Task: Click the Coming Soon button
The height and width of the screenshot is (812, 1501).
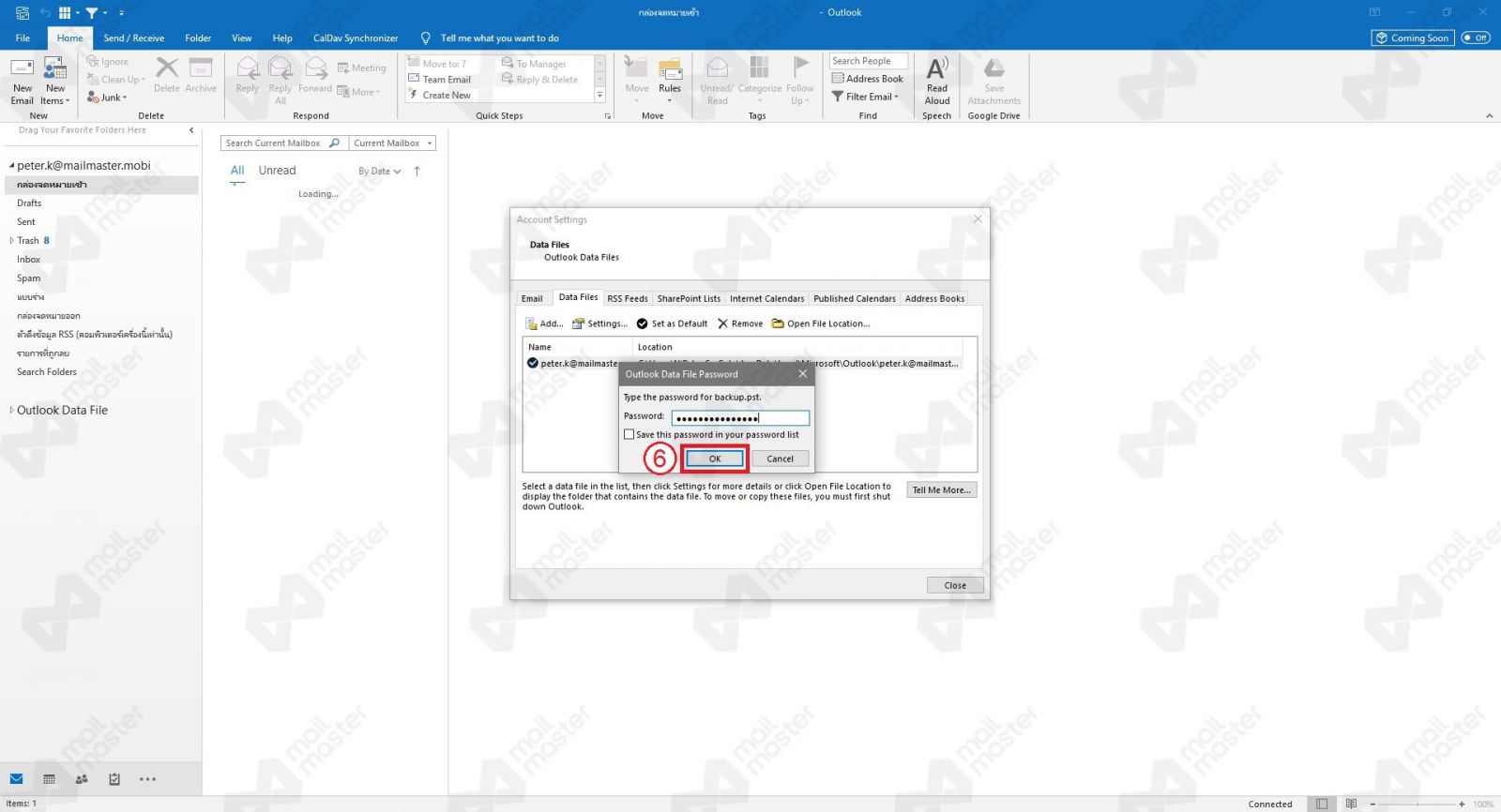Action: click(x=1412, y=38)
